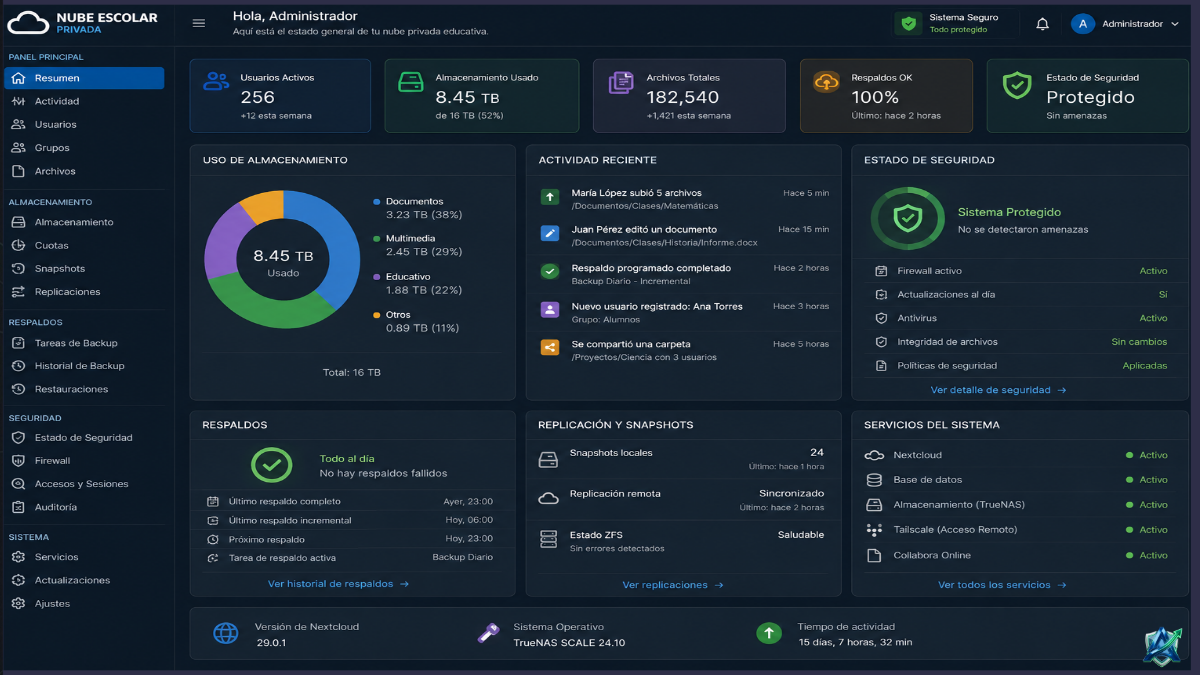This screenshot has height=675, width=1200.
Task: Open Ver replicaciones link
Action: (673, 585)
